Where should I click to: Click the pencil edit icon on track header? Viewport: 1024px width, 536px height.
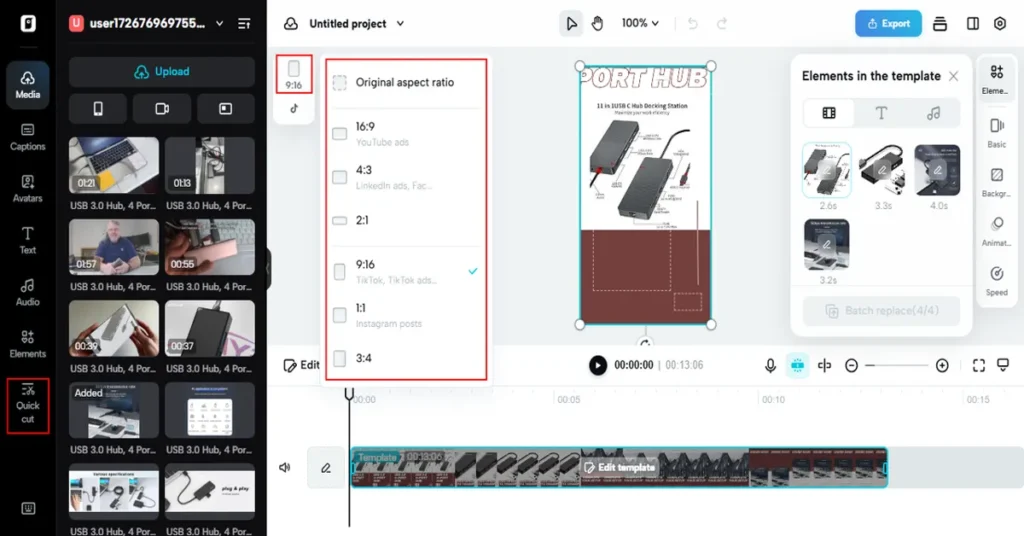[x=326, y=467]
